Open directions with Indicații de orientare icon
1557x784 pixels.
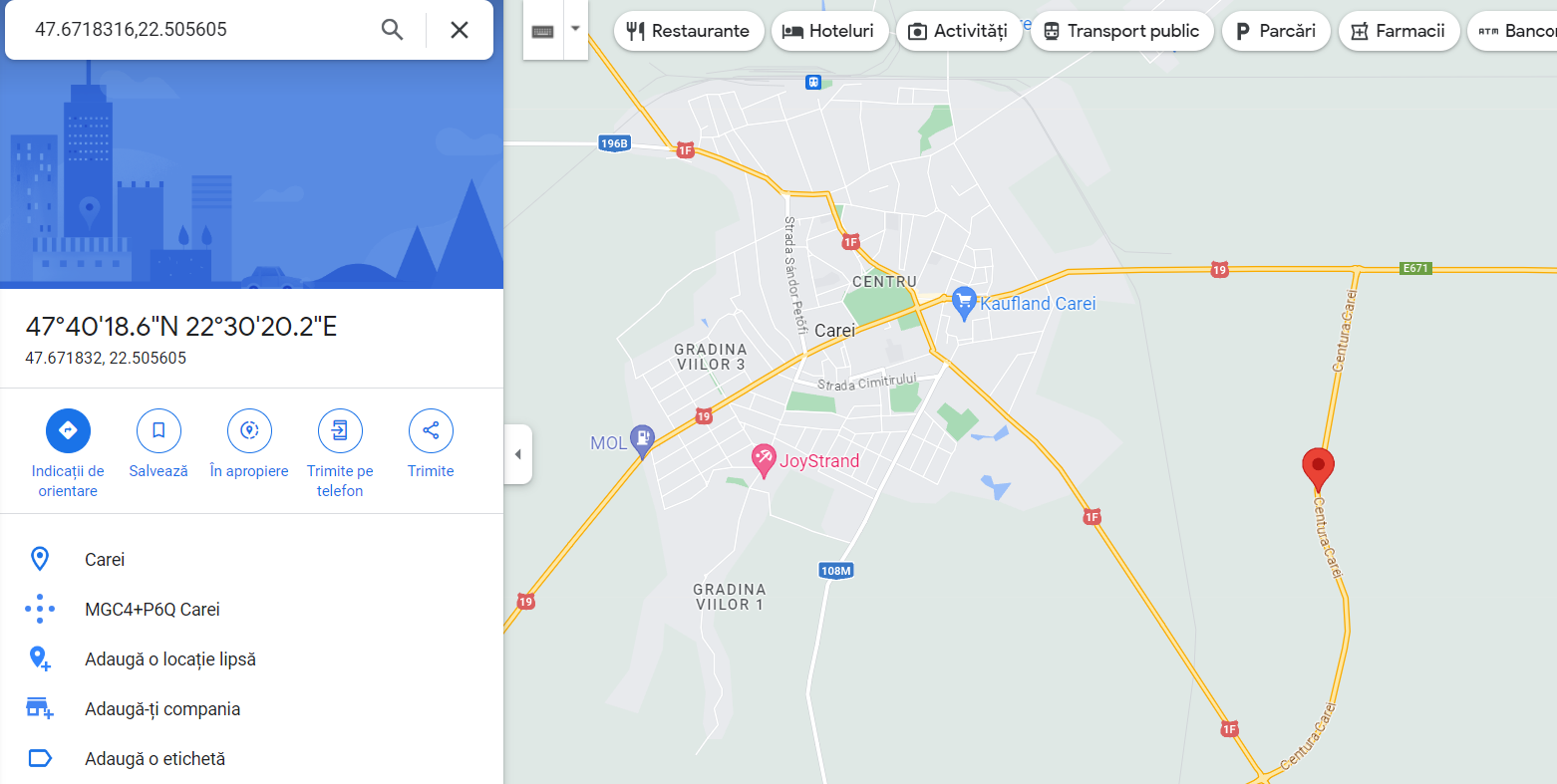coord(68,430)
